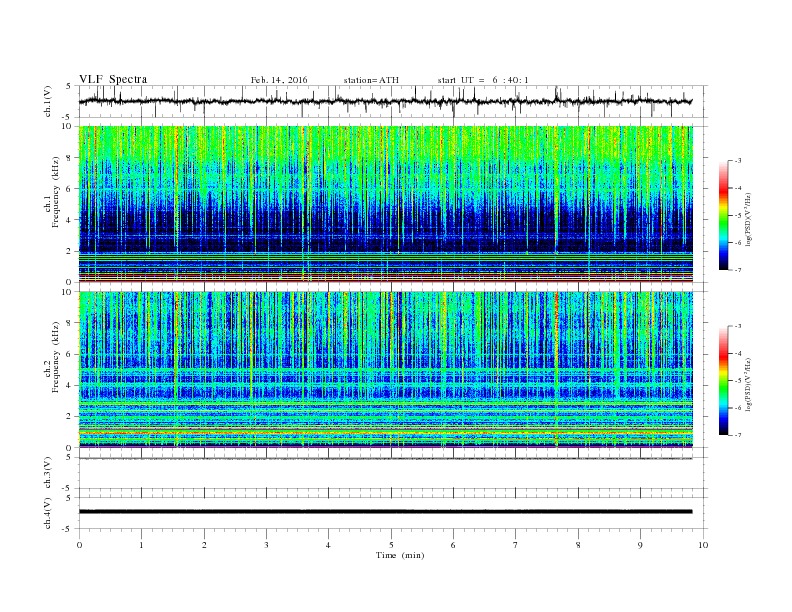This screenshot has width=792, height=612.
Task: Click the upper PSD color bar
Action: click(723, 215)
